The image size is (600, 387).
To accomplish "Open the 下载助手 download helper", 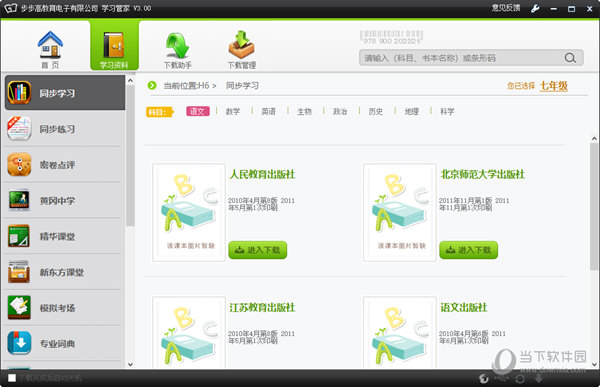I will 178,50.
